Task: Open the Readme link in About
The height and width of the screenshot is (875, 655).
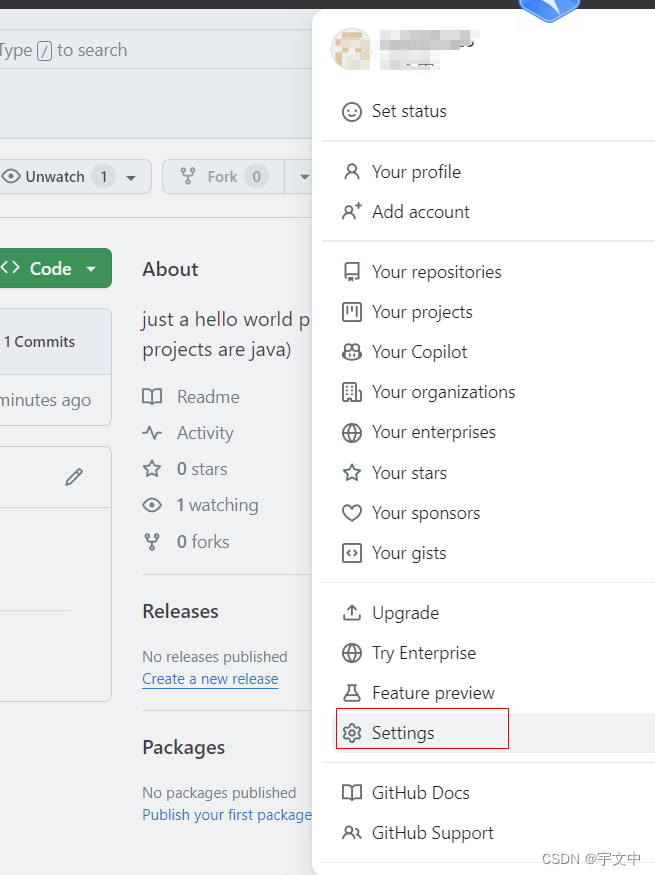Action: tap(208, 397)
